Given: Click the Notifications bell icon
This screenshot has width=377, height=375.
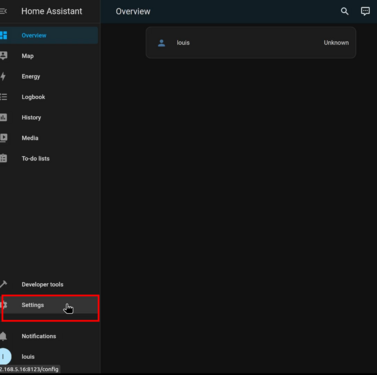Looking at the screenshot, I should [x=3, y=336].
